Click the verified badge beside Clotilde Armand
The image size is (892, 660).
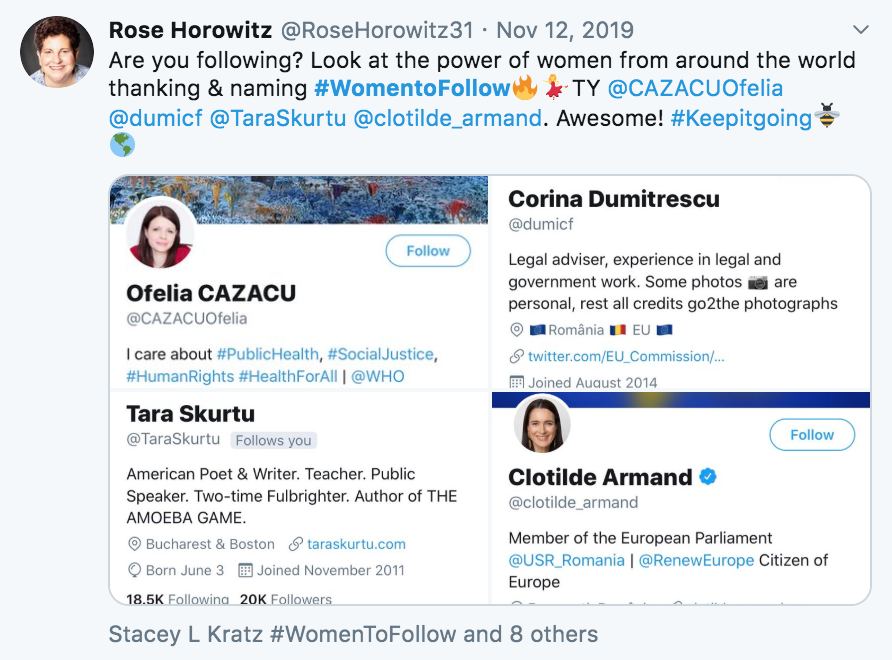[708, 477]
